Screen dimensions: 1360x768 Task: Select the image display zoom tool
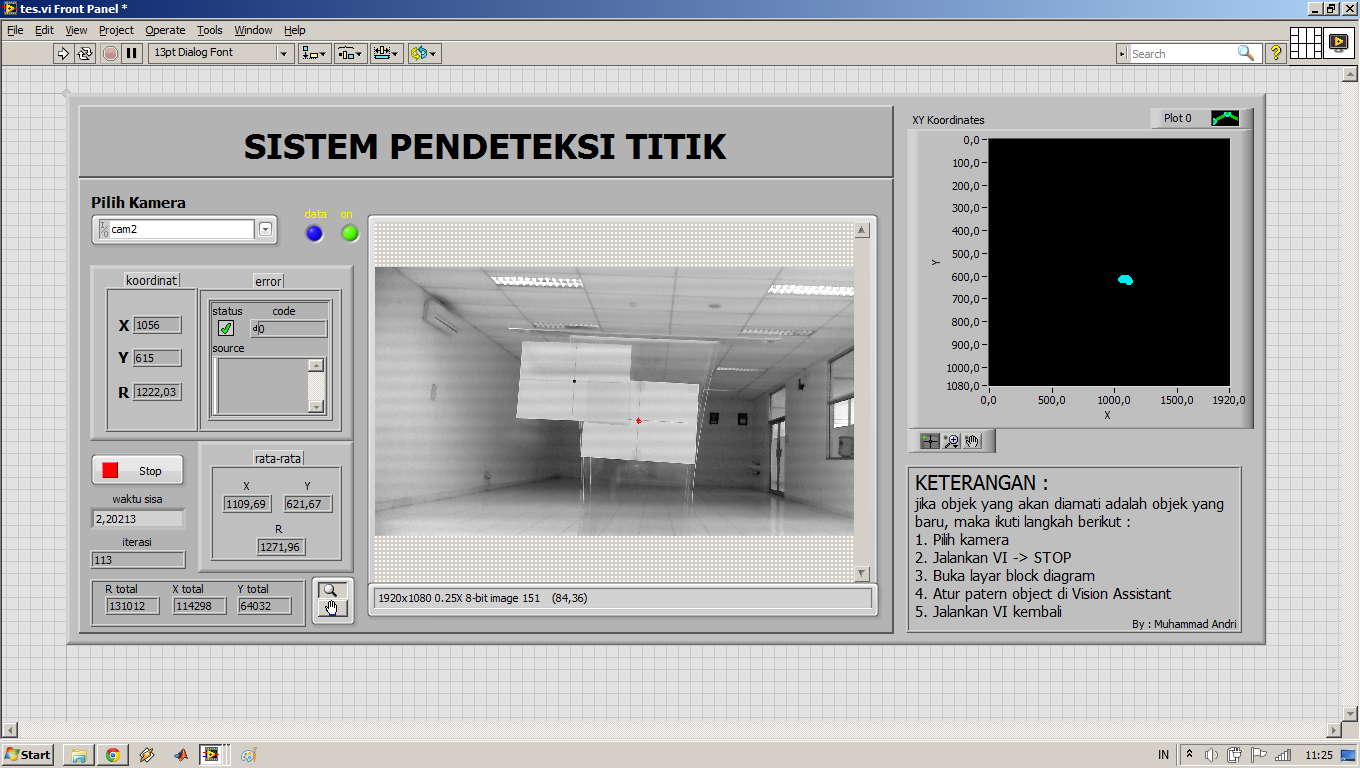(x=333, y=590)
